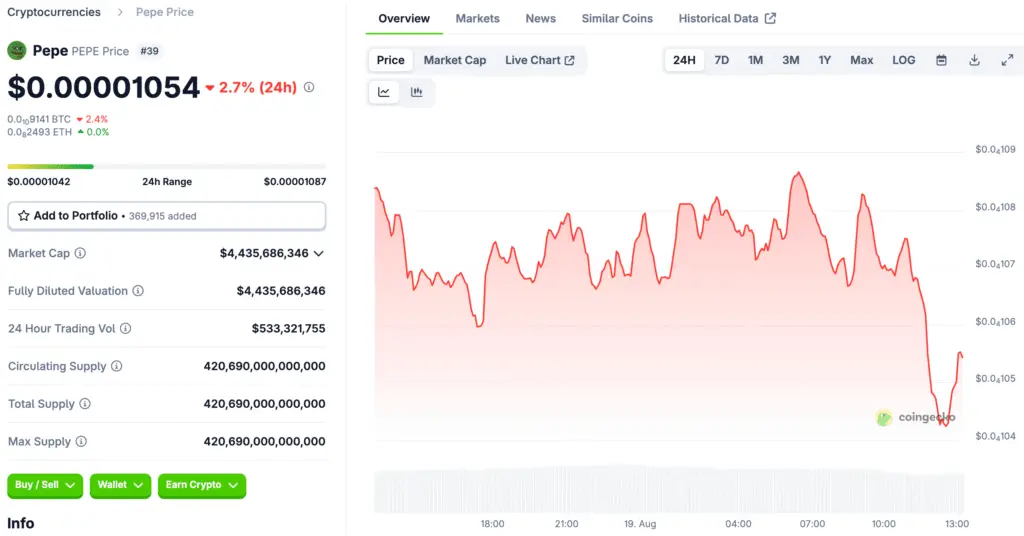This screenshot has height=536, width=1024.
Task: Click the $0.00001042 24h low value
Action: (x=39, y=181)
